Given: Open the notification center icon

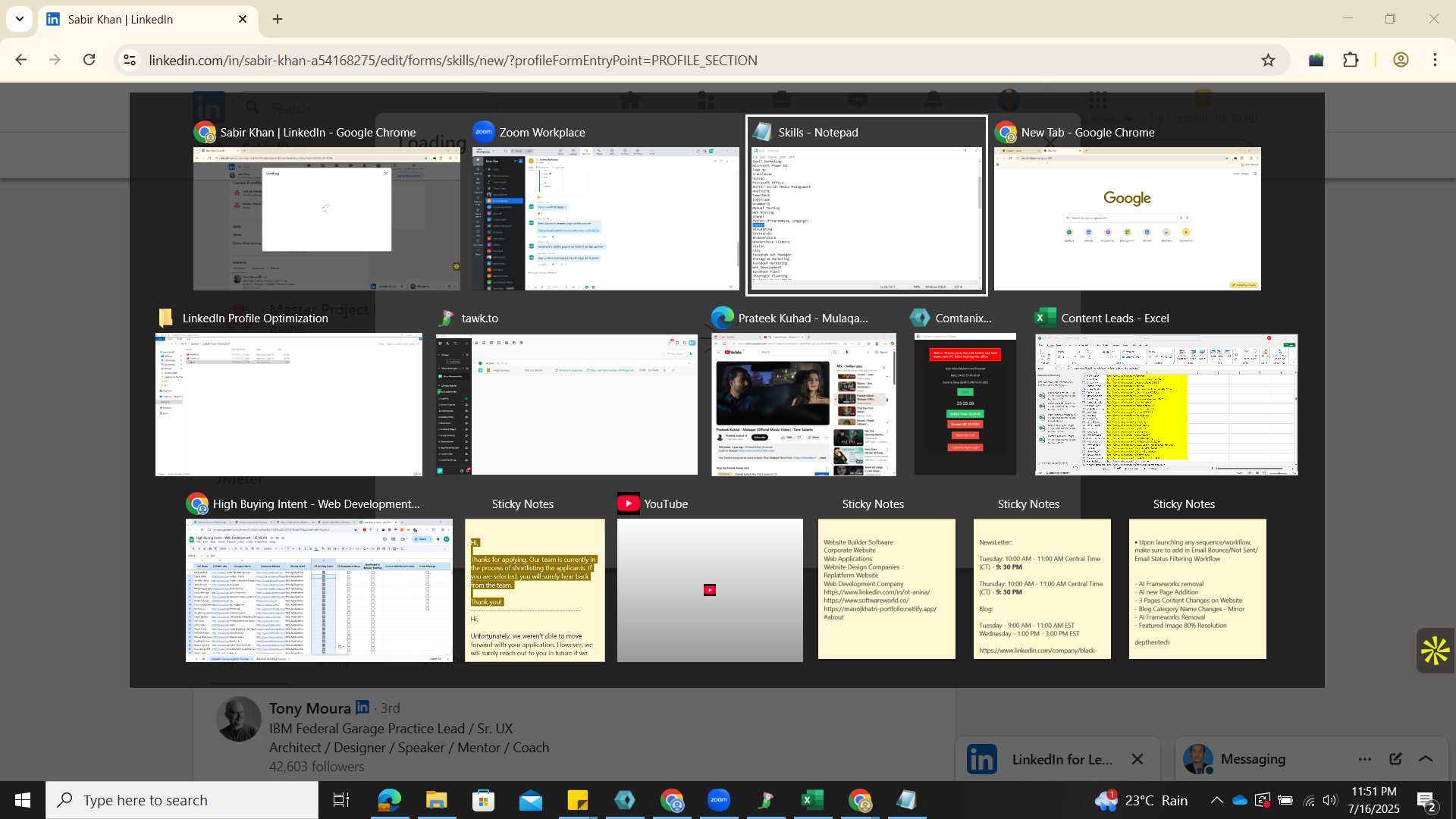Looking at the screenshot, I should [x=1426, y=801].
